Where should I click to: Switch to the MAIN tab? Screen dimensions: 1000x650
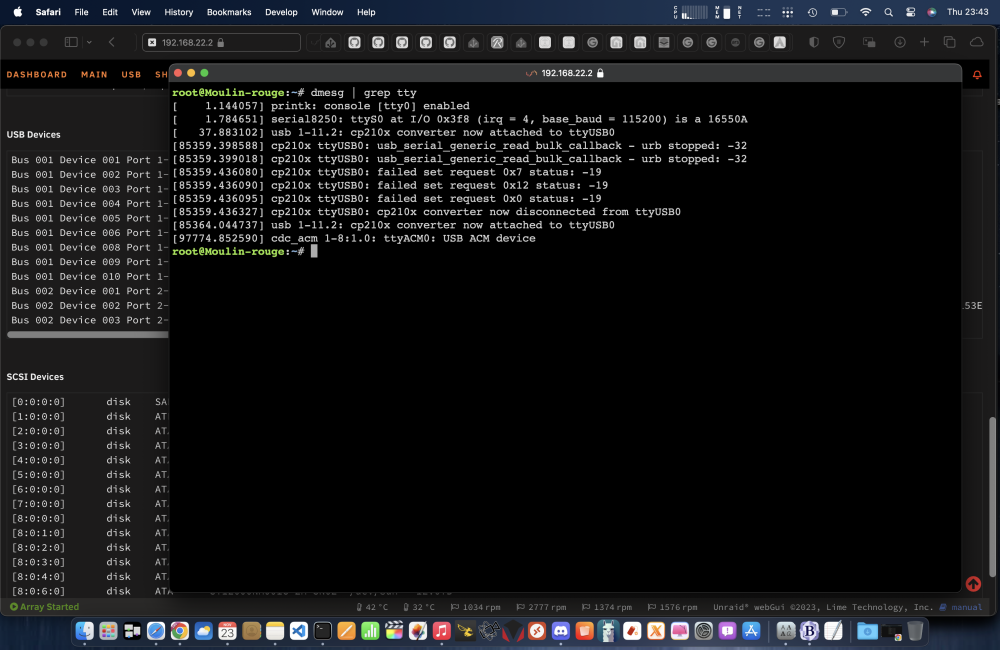(94, 75)
